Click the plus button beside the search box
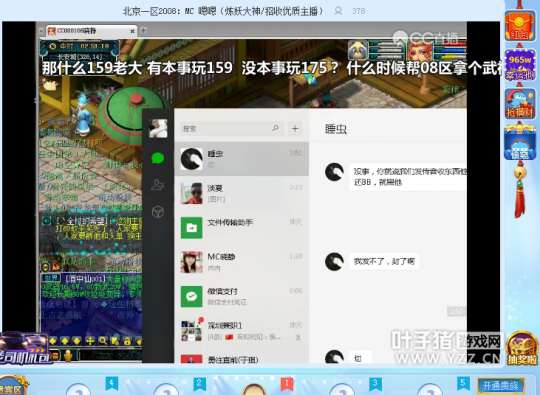 coord(295,128)
